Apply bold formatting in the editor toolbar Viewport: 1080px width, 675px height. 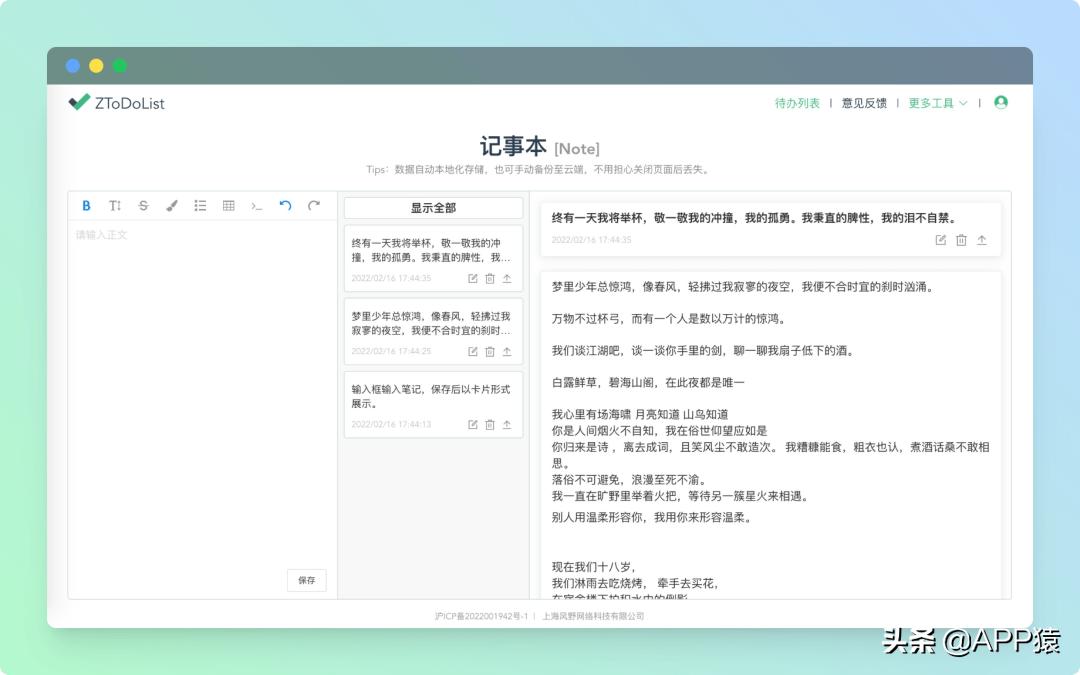[85, 206]
